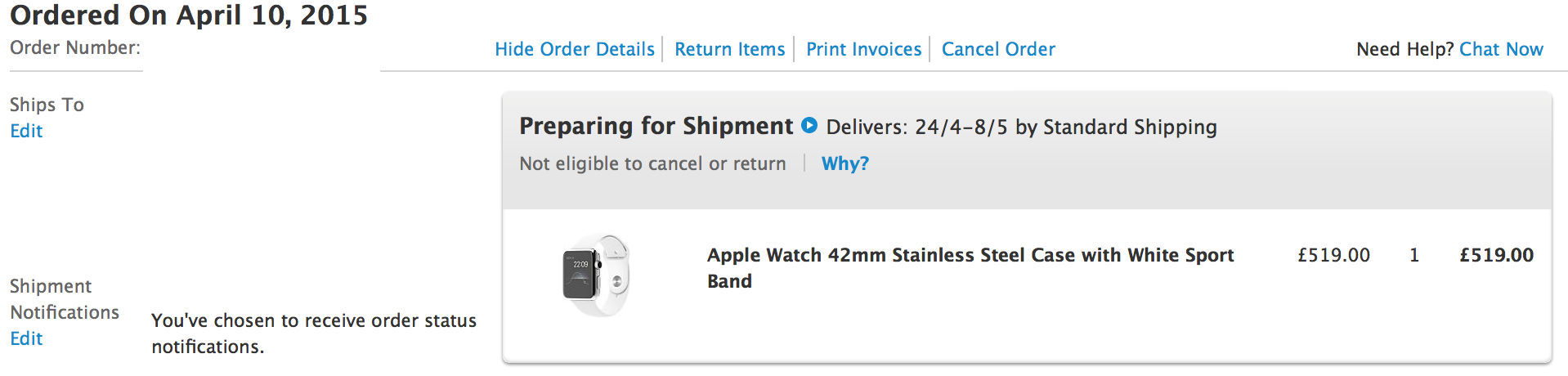Edit the Ships To address
Image resolution: width=1568 pixels, height=376 pixels.
pos(26,131)
